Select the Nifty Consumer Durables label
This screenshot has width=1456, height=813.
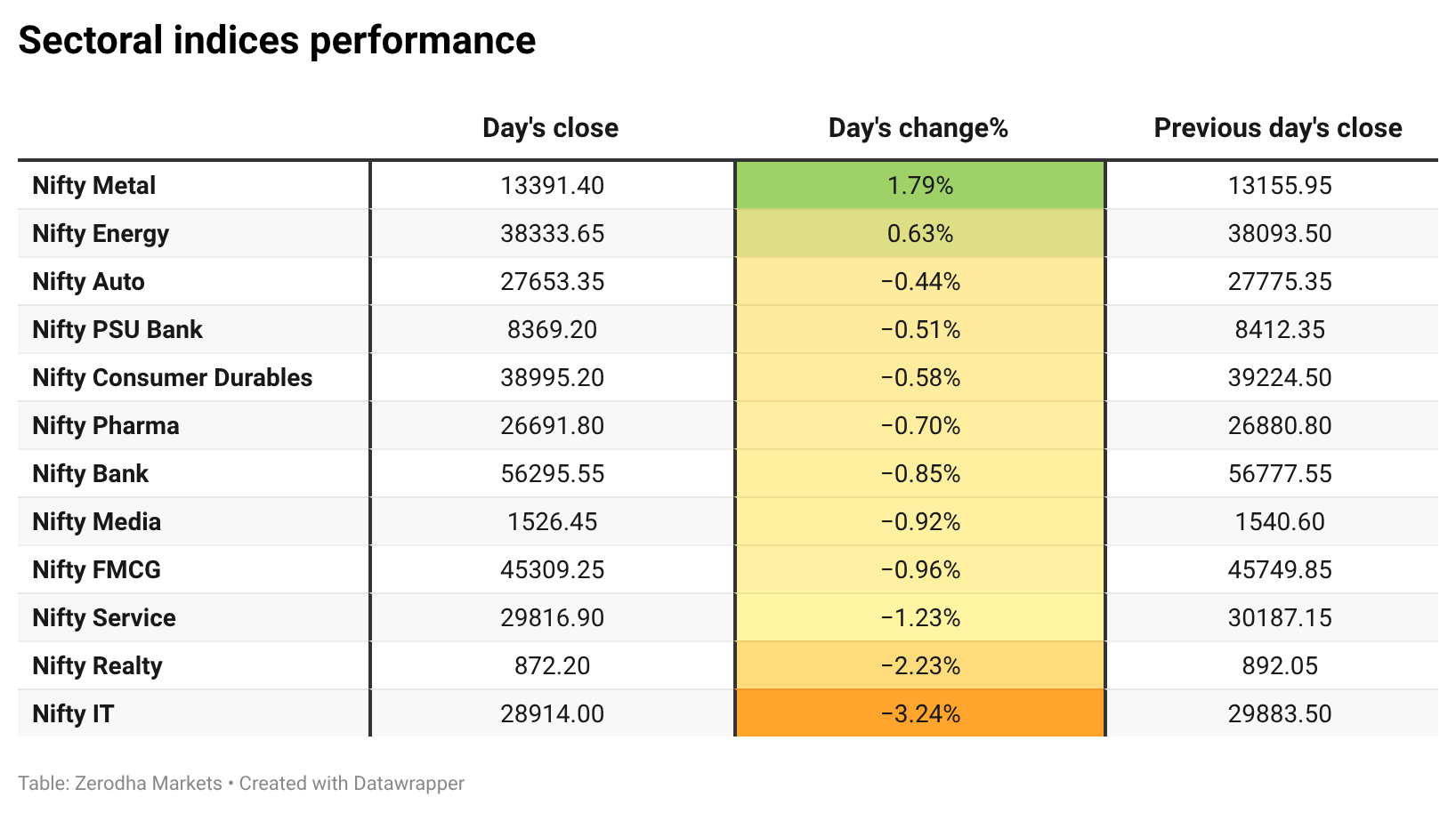173,377
